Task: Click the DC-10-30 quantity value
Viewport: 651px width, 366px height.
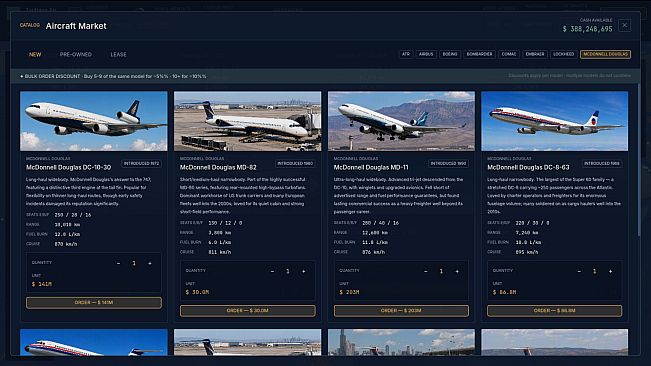Action: 134,263
